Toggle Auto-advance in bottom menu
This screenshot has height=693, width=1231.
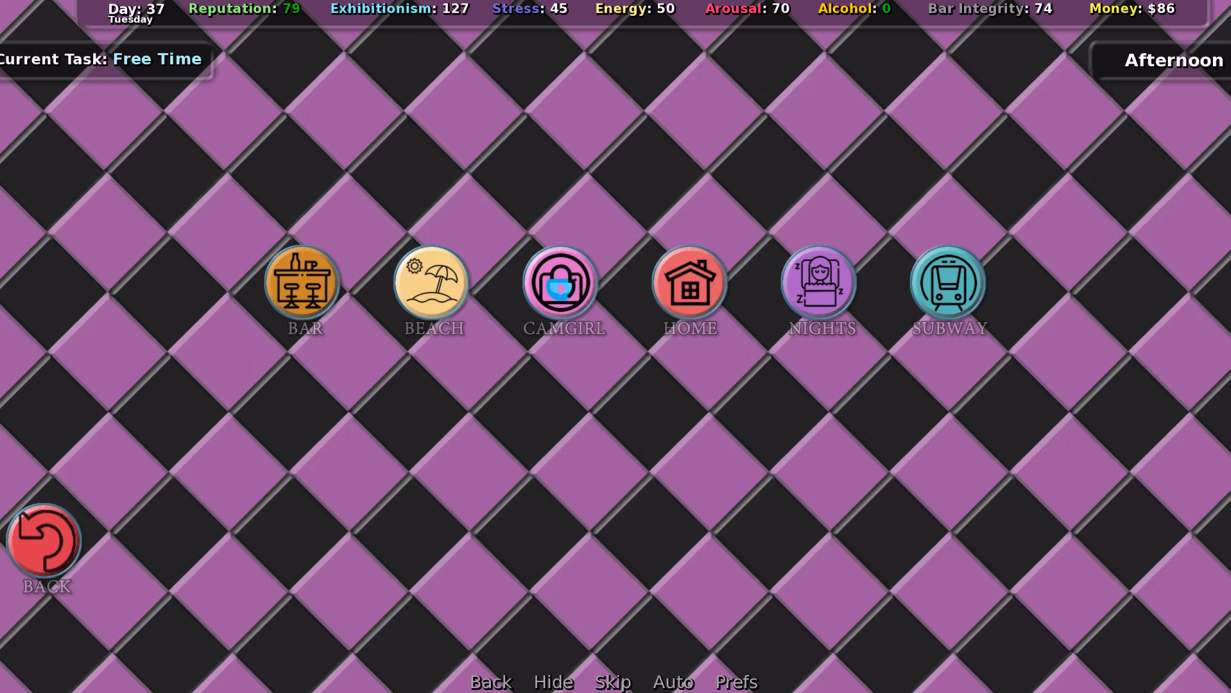click(672, 681)
